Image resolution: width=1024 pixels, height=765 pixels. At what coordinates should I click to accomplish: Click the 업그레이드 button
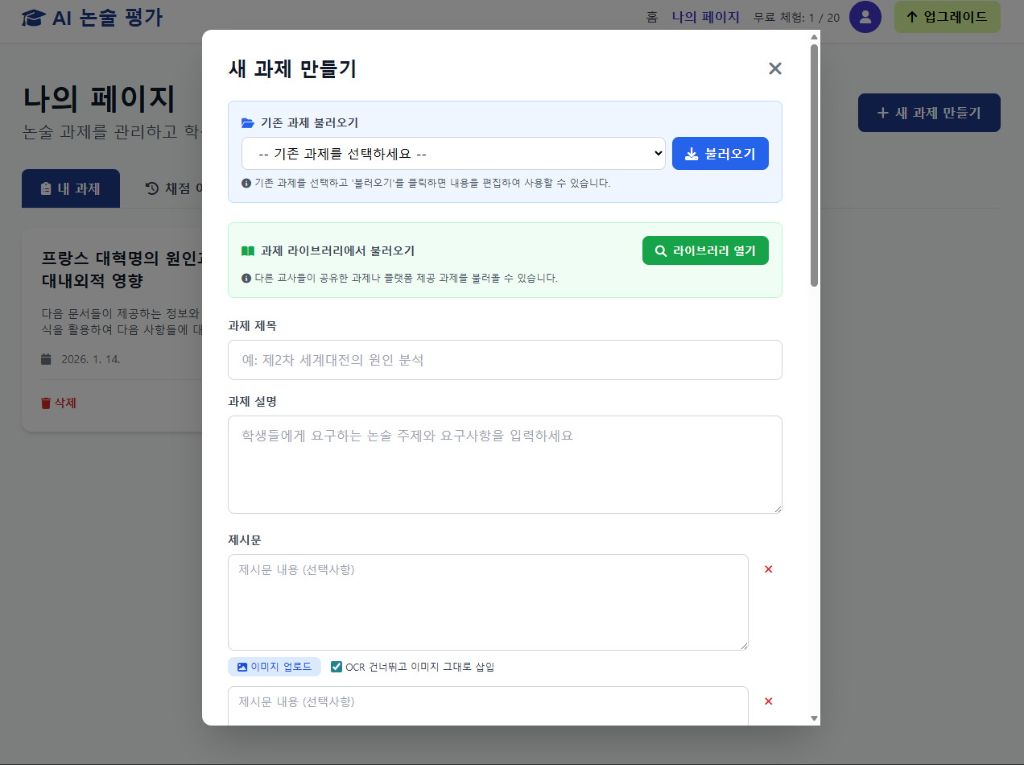click(946, 17)
